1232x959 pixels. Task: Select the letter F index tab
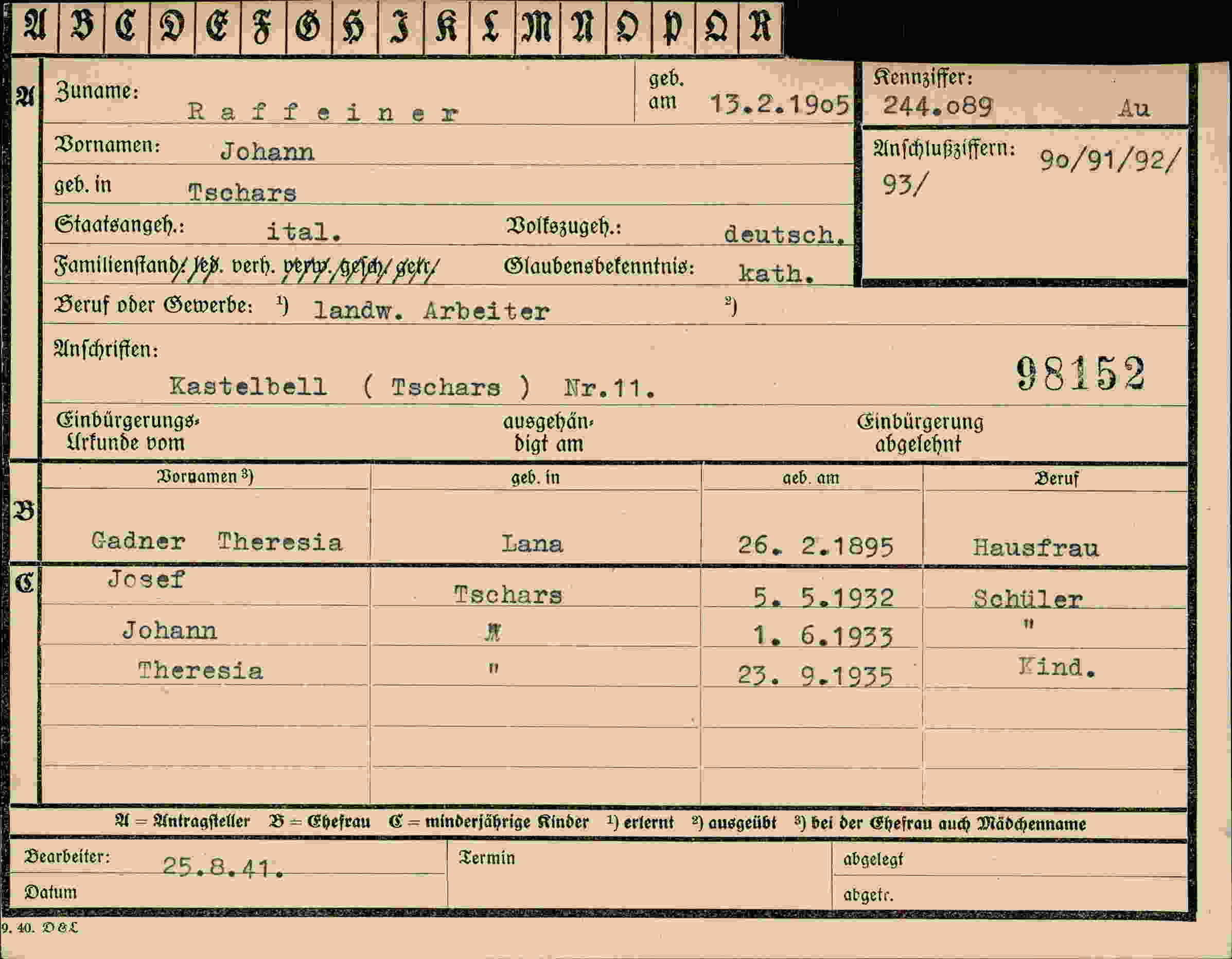[x=263, y=28]
